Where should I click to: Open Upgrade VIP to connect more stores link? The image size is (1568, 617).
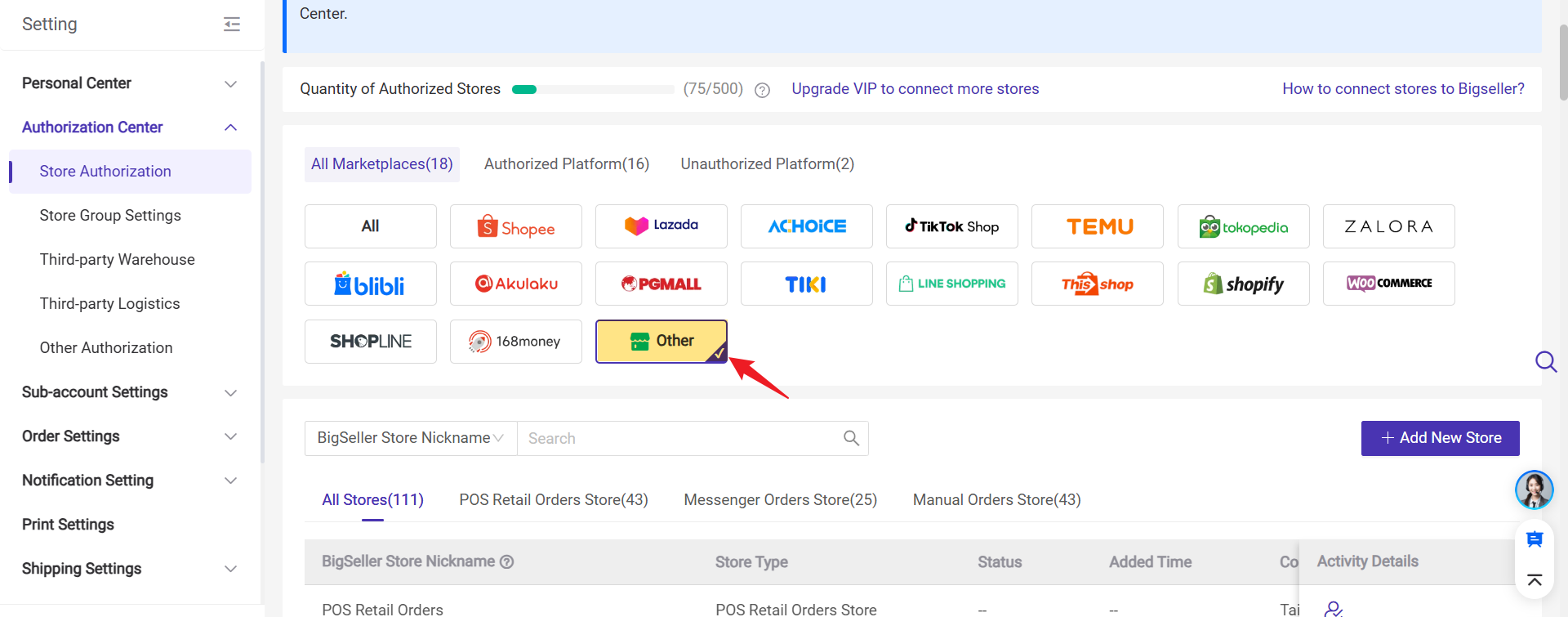pyautogui.click(x=915, y=89)
